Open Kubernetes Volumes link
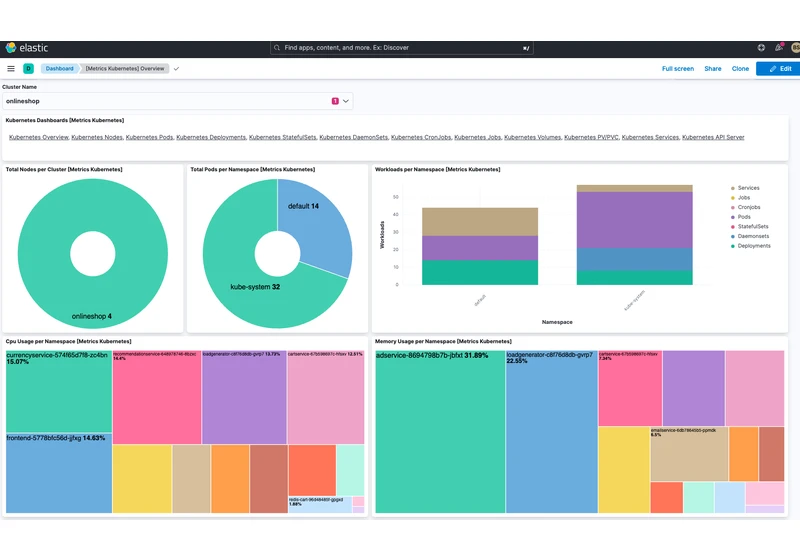The image size is (800, 560). click(532, 137)
